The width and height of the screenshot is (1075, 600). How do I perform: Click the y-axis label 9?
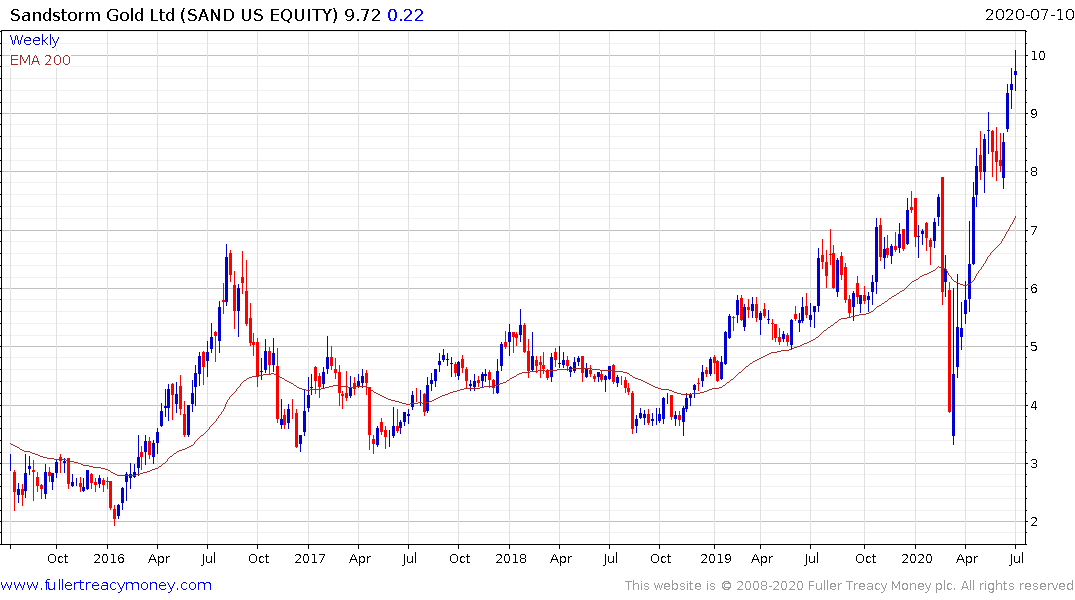pos(1035,114)
